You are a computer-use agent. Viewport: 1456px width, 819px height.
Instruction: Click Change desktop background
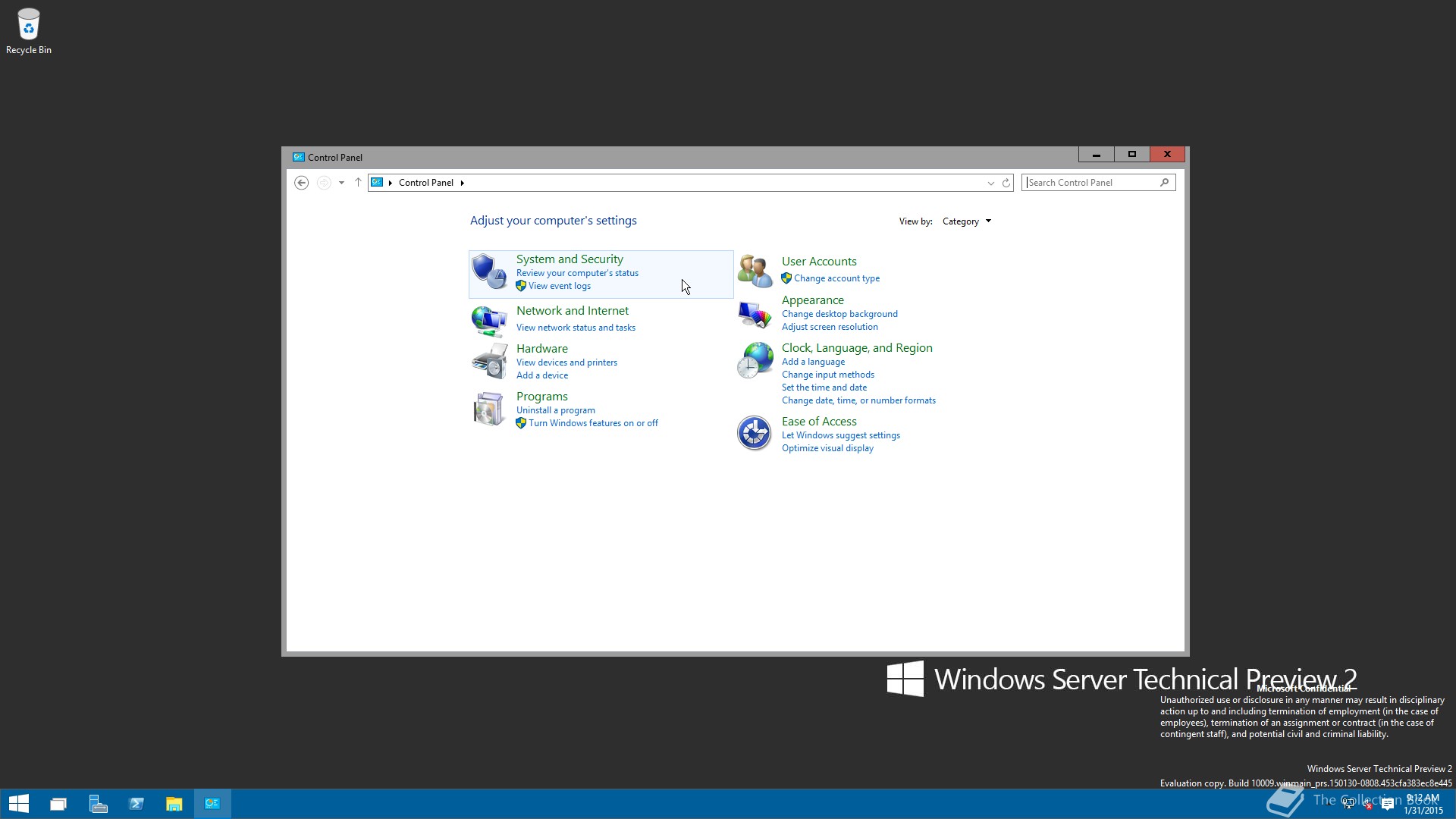point(839,314)
